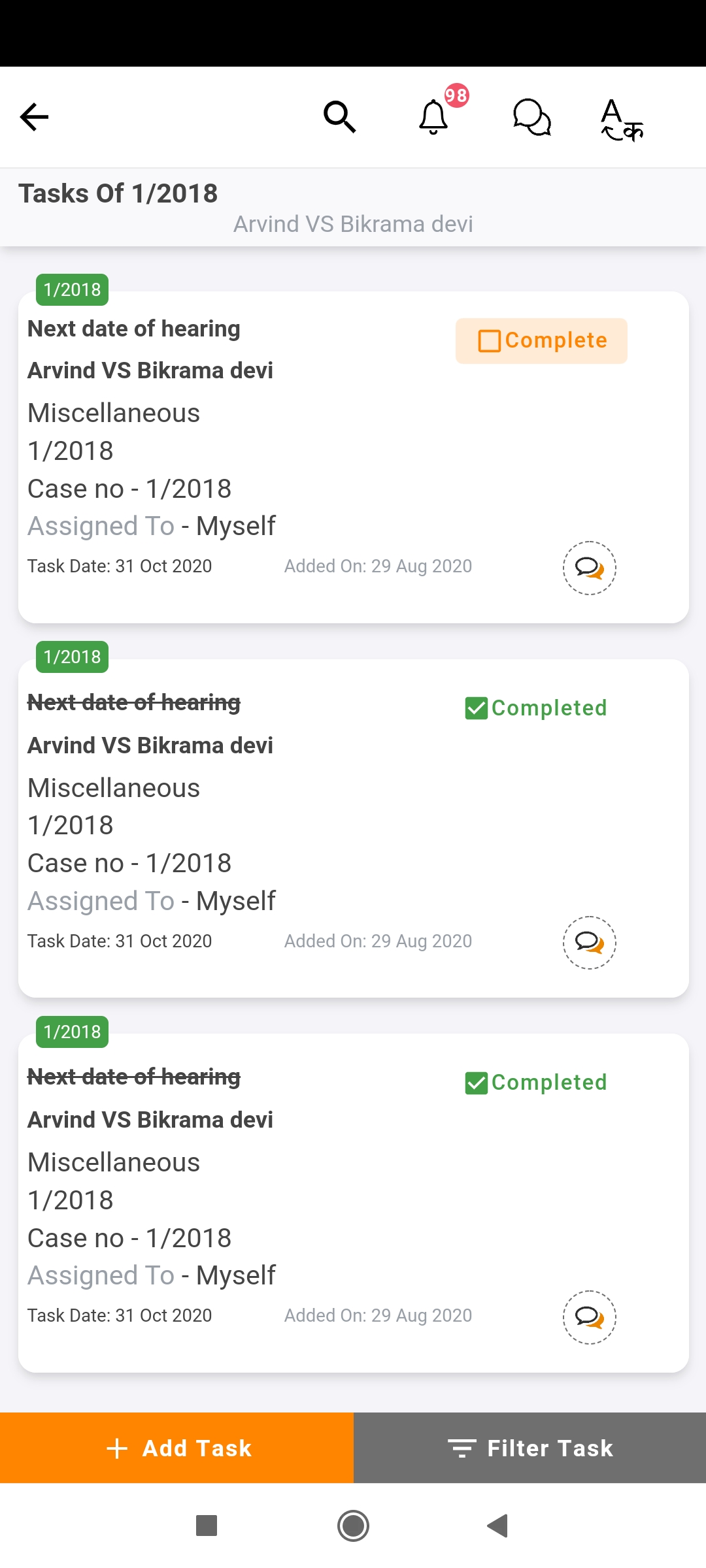Image resolution: width=706 pixels, height=1568 pixels.
Task: Open the first Next date of hearing task
Action: [x=134, y=329]
